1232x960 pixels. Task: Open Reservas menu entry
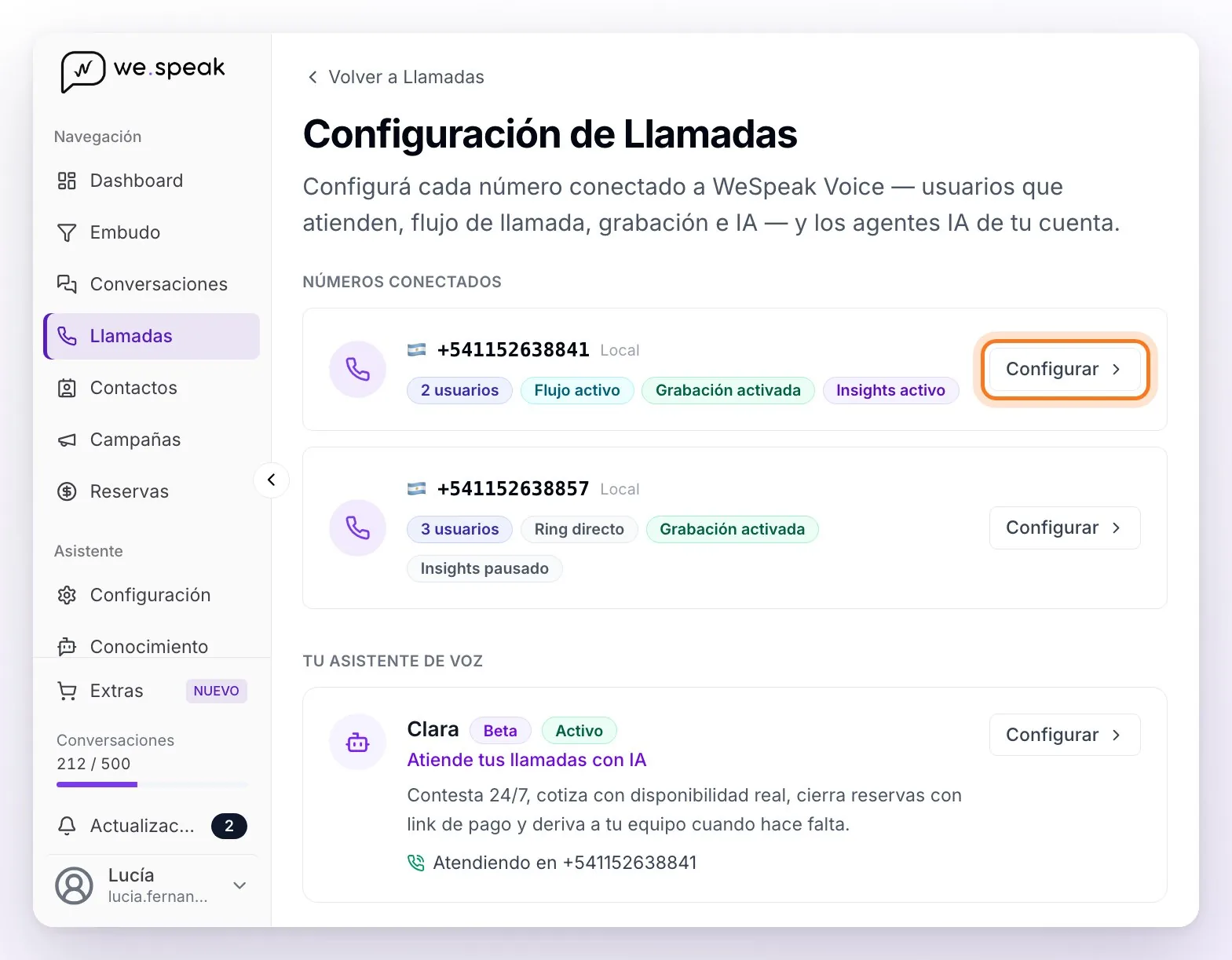(152, 491)
